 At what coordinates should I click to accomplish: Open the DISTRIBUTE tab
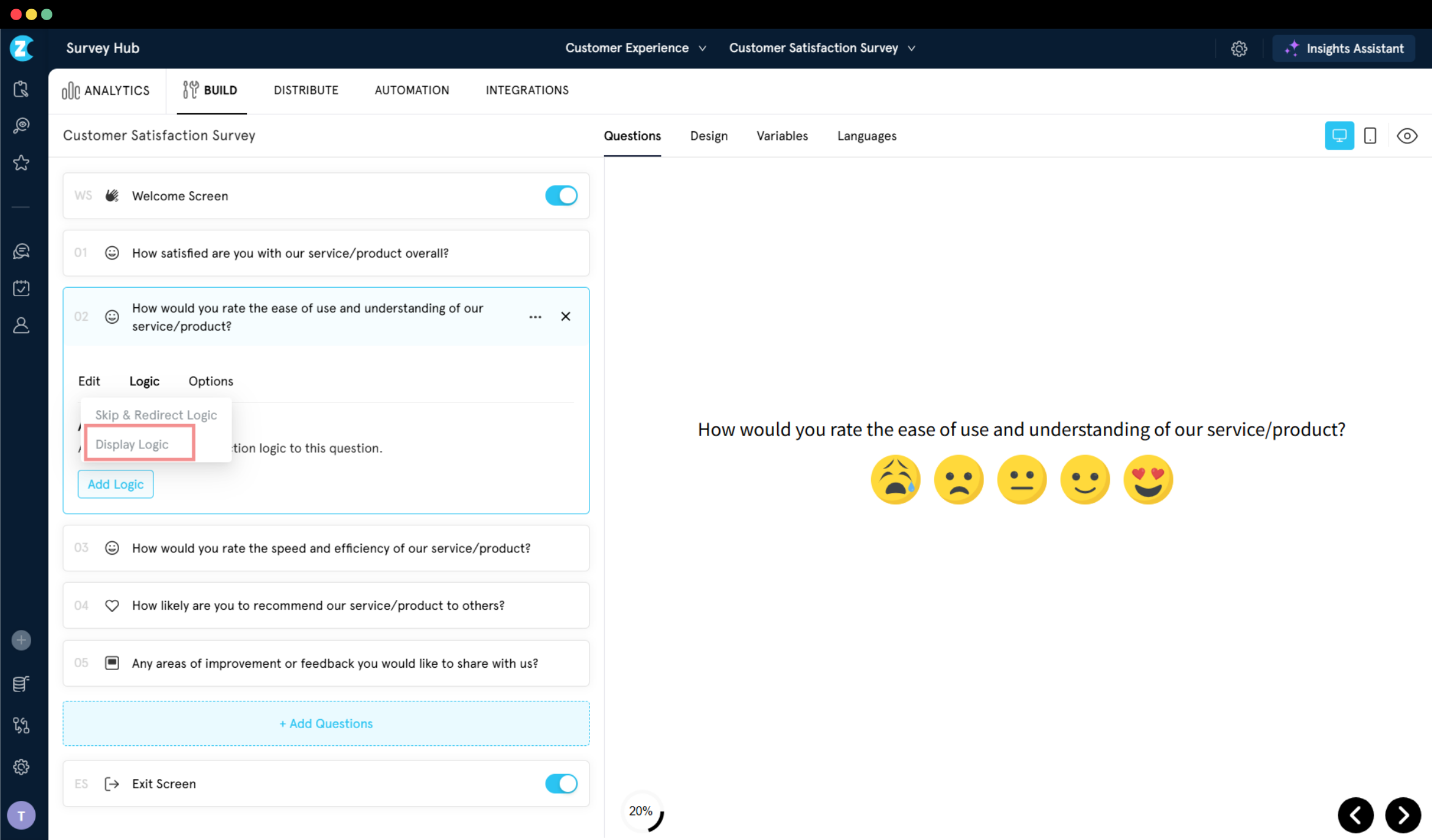click(305, 90)
